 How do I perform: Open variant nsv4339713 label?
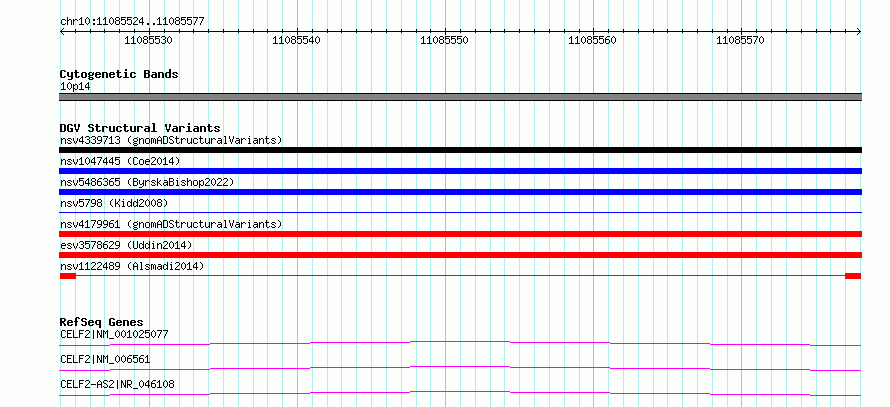(171, 140)
